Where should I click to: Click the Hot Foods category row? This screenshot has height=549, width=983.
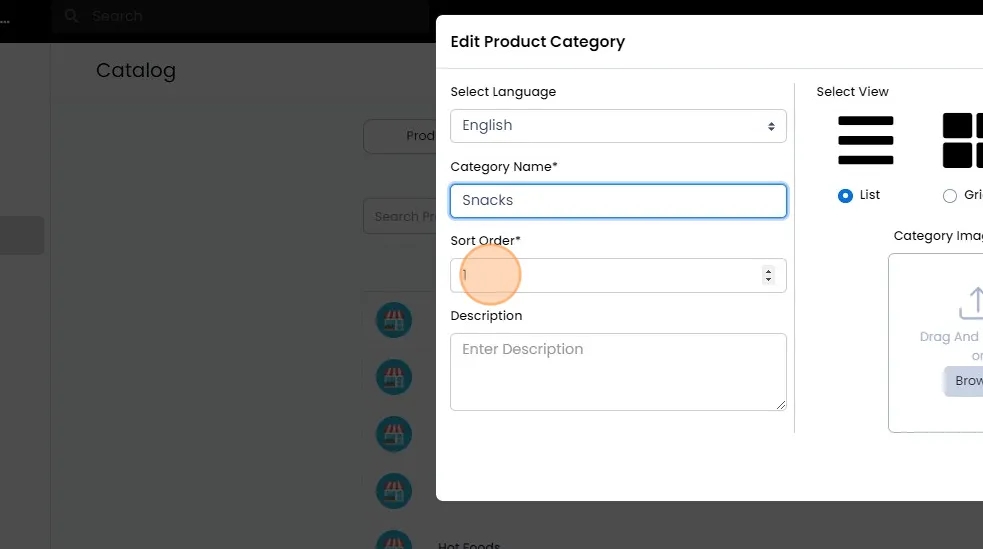coord(468,545)
